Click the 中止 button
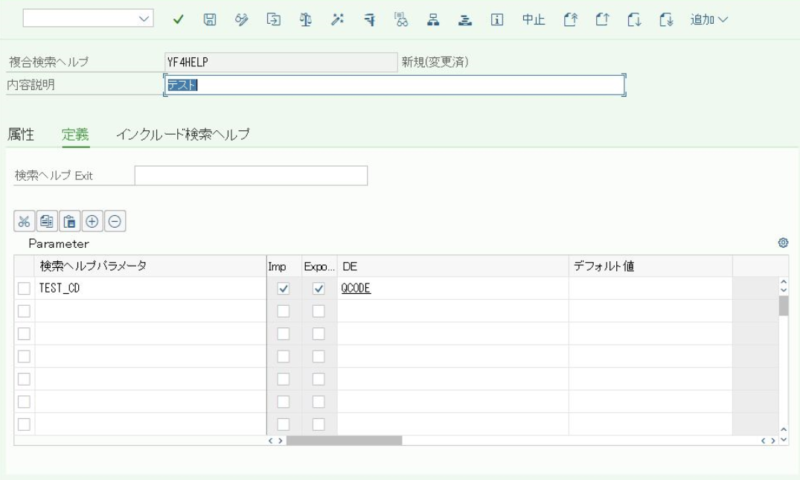This screenshot has width=800, height=480. click(x=533, y=19)
